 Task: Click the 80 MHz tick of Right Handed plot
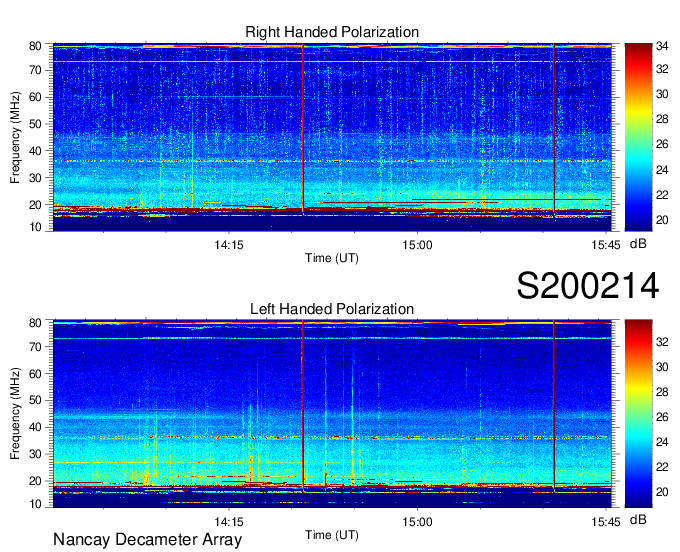point(35,46)
